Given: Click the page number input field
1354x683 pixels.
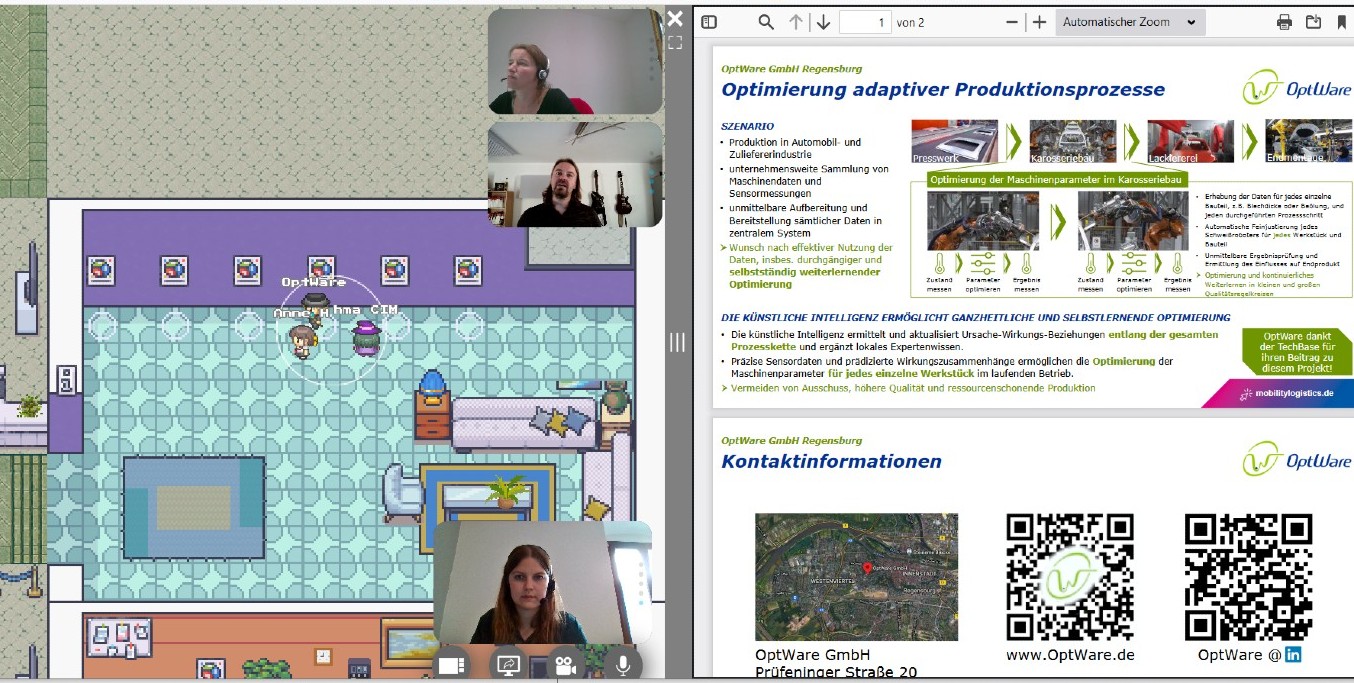Looking at the screenshot, I should 864,22.
